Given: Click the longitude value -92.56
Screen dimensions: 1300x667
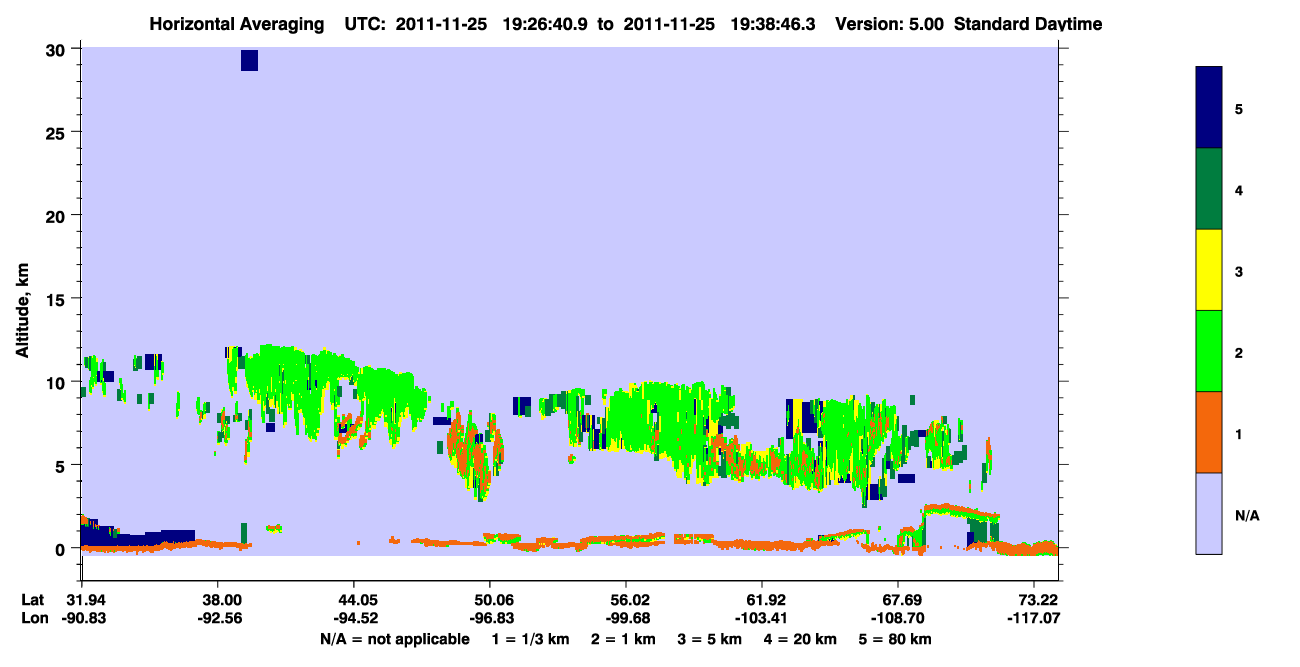Looking at the screenshot, I should (218, 618).
